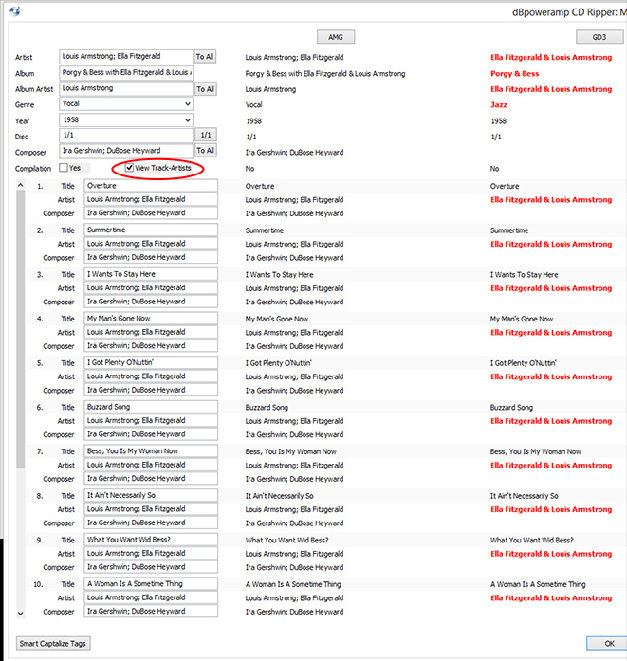Click AMG album artist value Louis Armstrong
627x661 pixels.
(271, 89)
